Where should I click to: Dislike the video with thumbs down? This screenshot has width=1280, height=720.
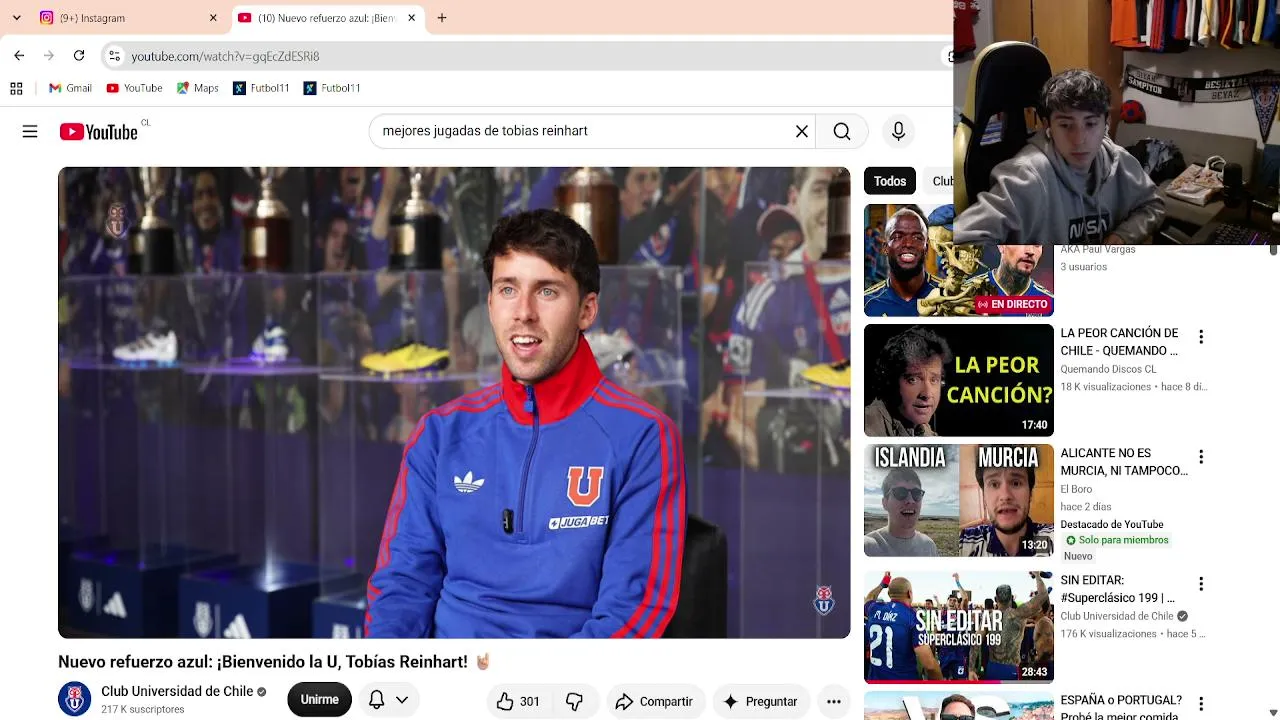[574, 701]
